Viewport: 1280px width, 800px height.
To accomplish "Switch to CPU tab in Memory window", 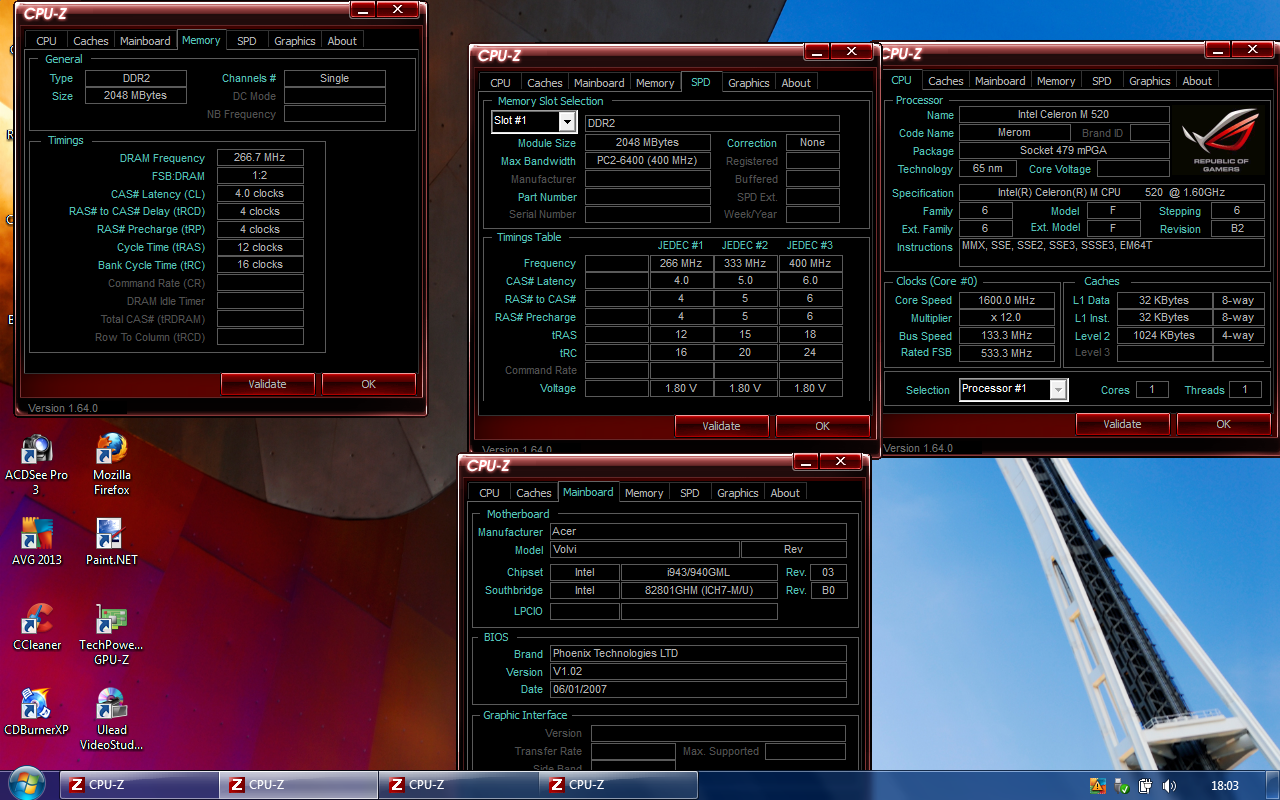I will [x=46, y=41].
